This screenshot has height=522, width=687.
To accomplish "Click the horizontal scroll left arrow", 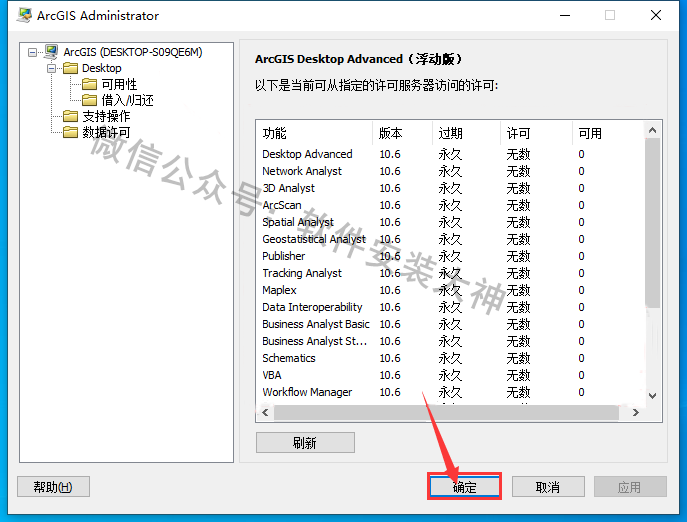I will [265, 412].
